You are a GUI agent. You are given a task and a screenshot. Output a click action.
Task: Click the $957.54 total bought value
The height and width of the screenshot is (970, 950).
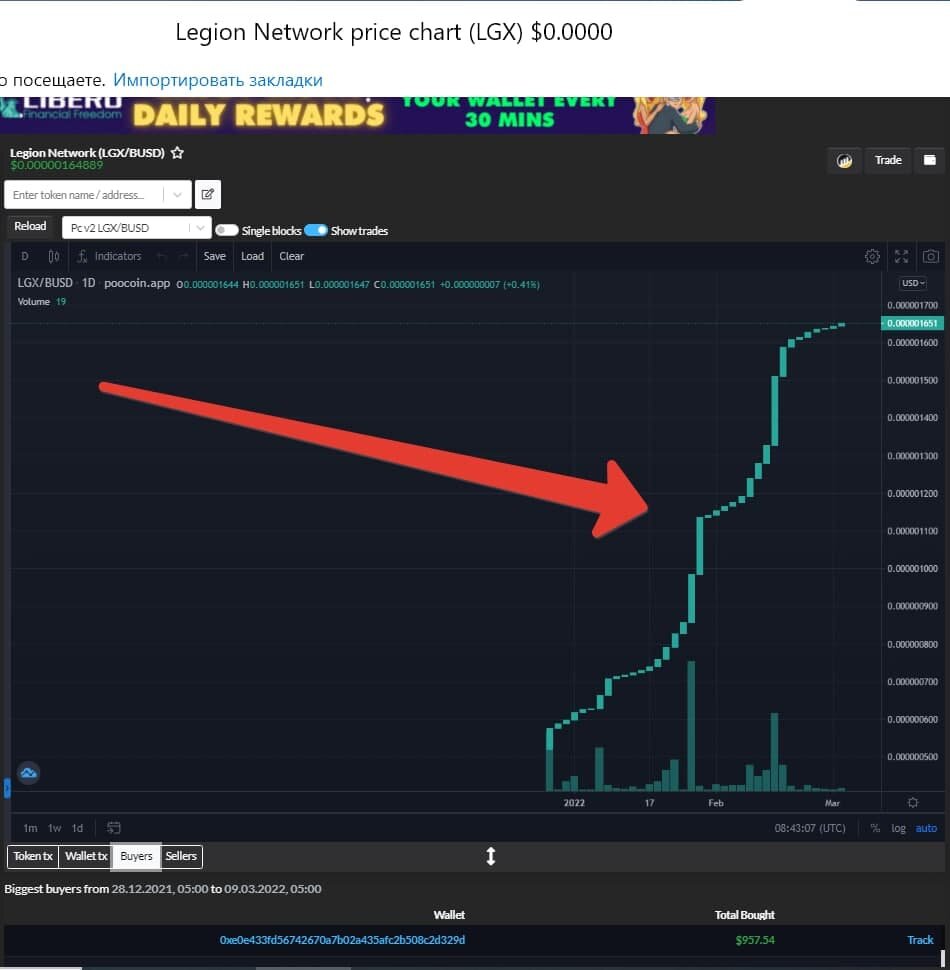(755, 940)
